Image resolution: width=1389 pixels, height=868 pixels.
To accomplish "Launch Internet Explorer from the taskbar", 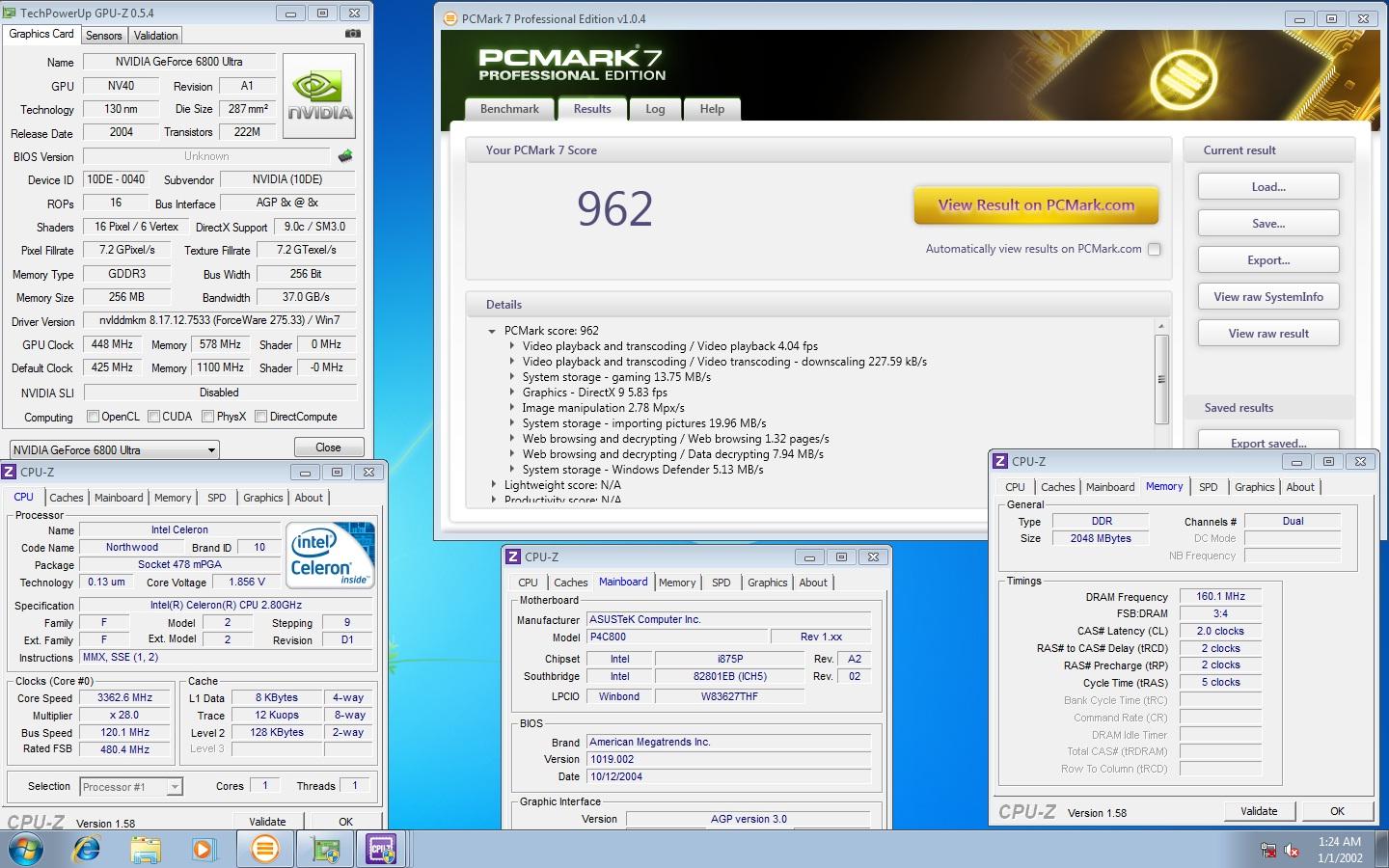I will (x=87, y=850).
